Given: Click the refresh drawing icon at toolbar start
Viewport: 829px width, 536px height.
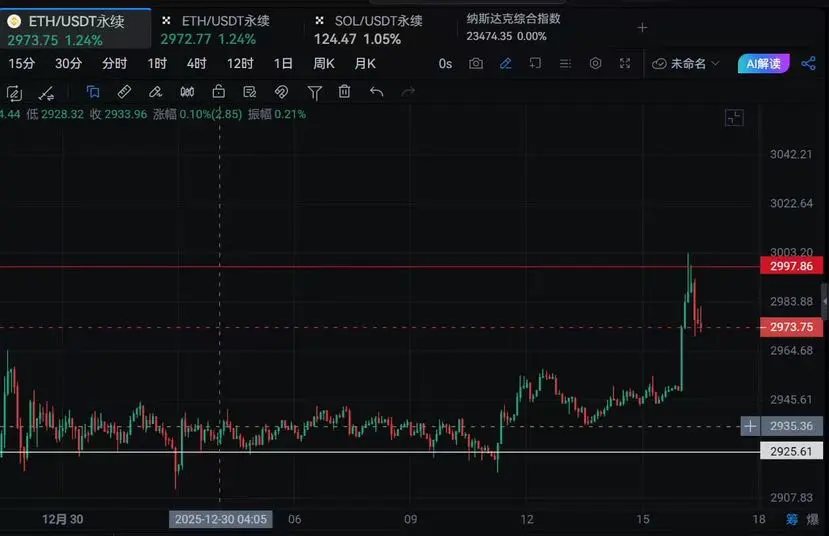Looking at the screenshot, I should tap(14, 93).
